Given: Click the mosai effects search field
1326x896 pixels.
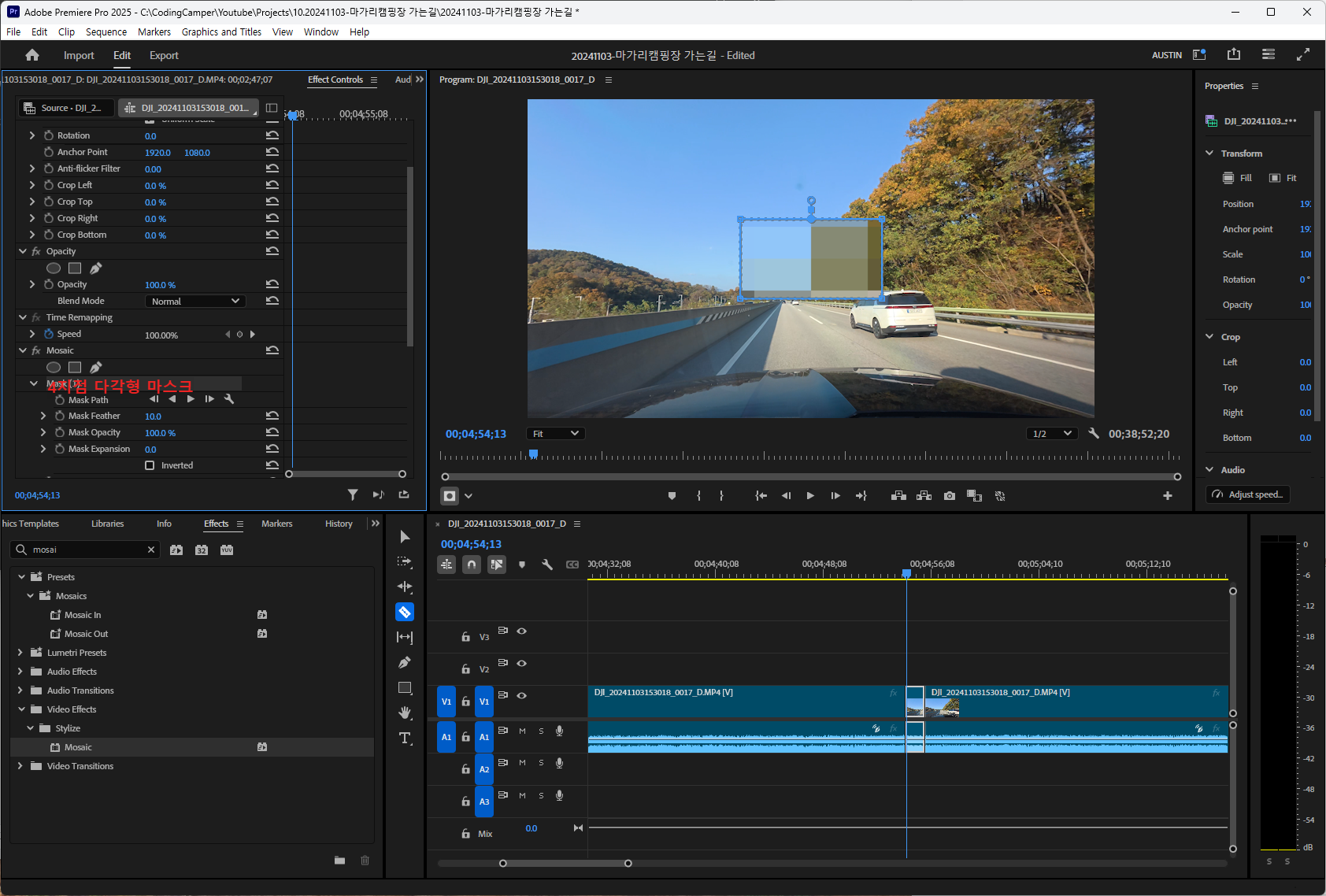Looking at the screenshot, I should (87, 550).
